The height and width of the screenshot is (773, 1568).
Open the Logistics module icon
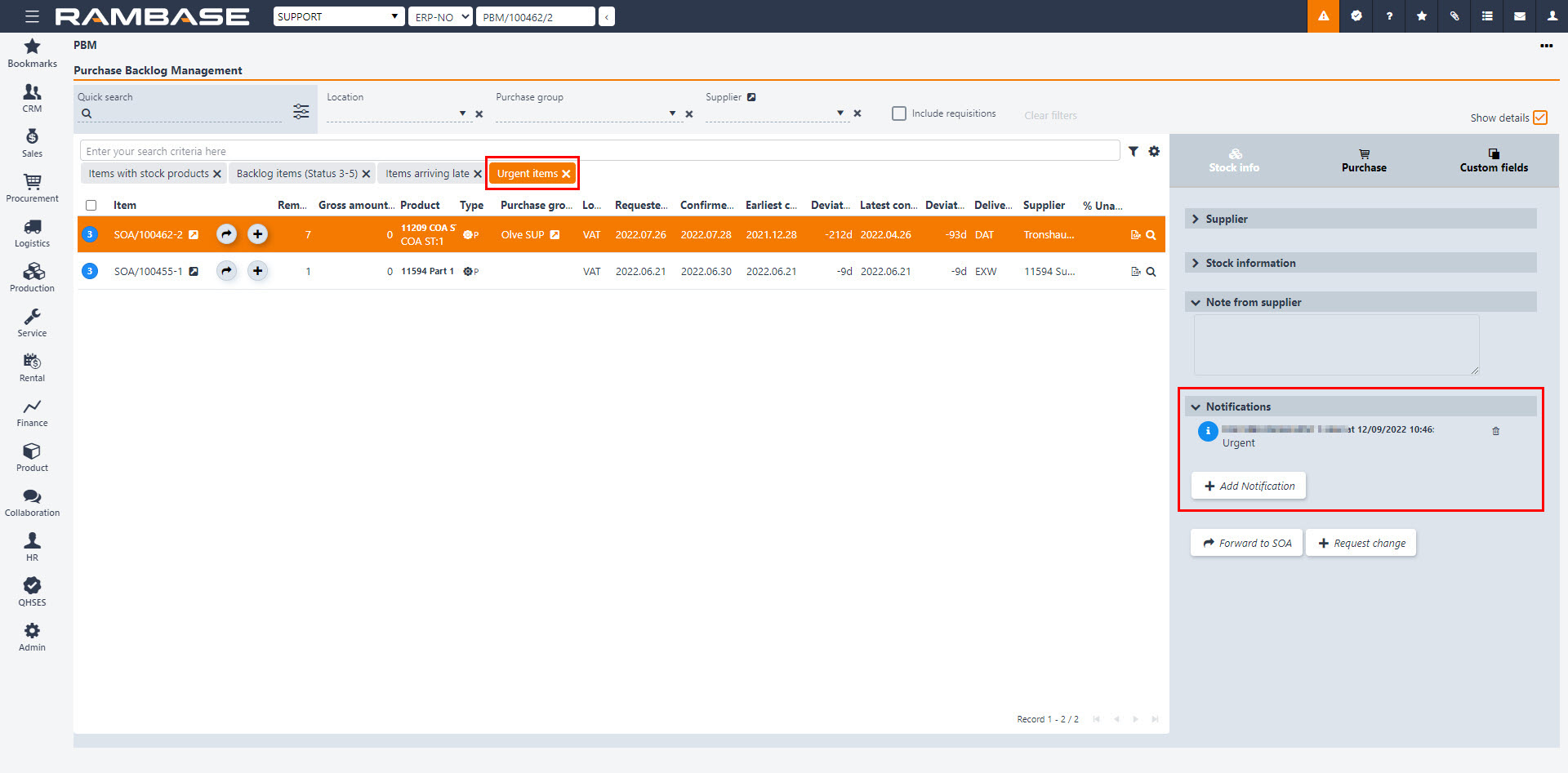point(32,233)
